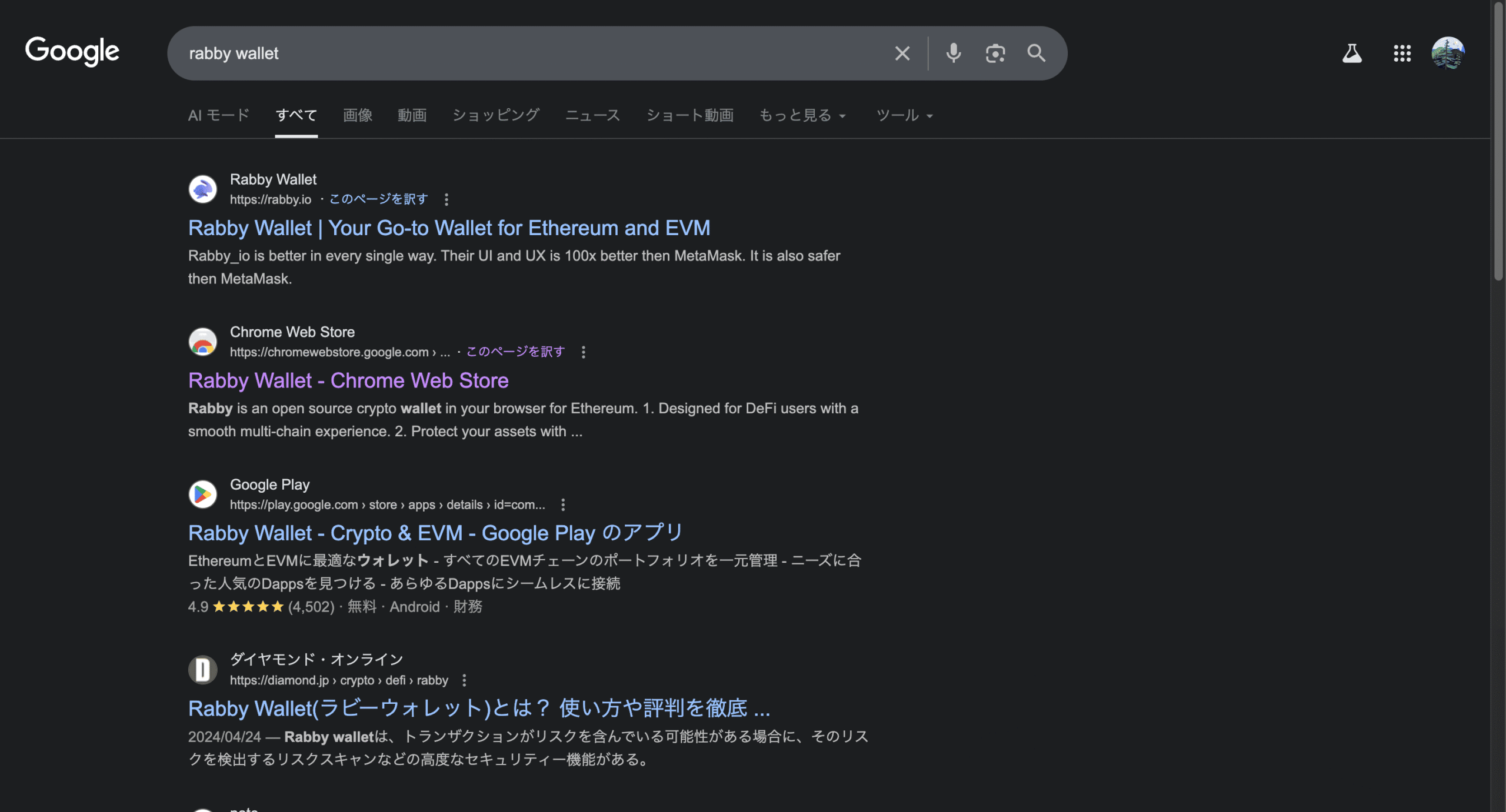Select the ニュース tab
Image resolution: width=1506 pixels, height=812 pixels.
point(592,115)
